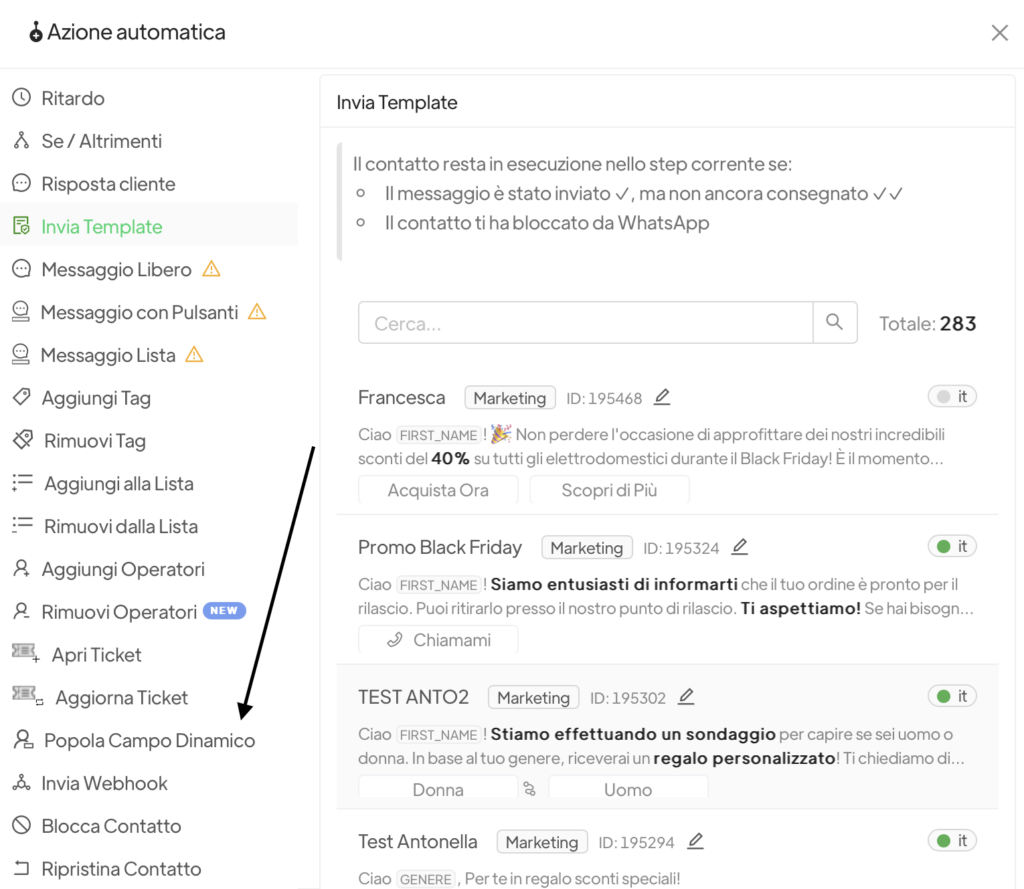Toggle the 'it' language pill for Francesca
Screen dimensions: 1024x889
click(951, 397)
